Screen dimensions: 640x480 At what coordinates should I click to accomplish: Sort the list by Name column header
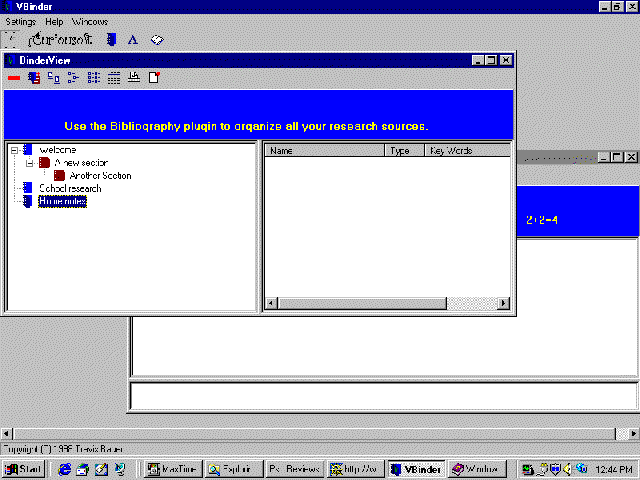324,151
